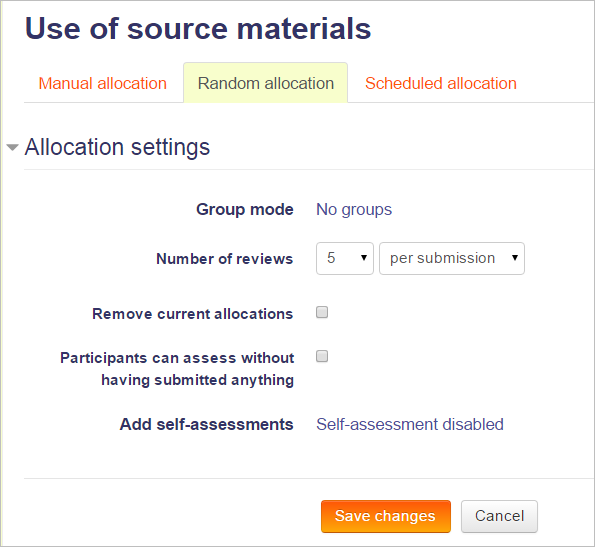Tick the assess without submitting checkbox

coord(322,356)
